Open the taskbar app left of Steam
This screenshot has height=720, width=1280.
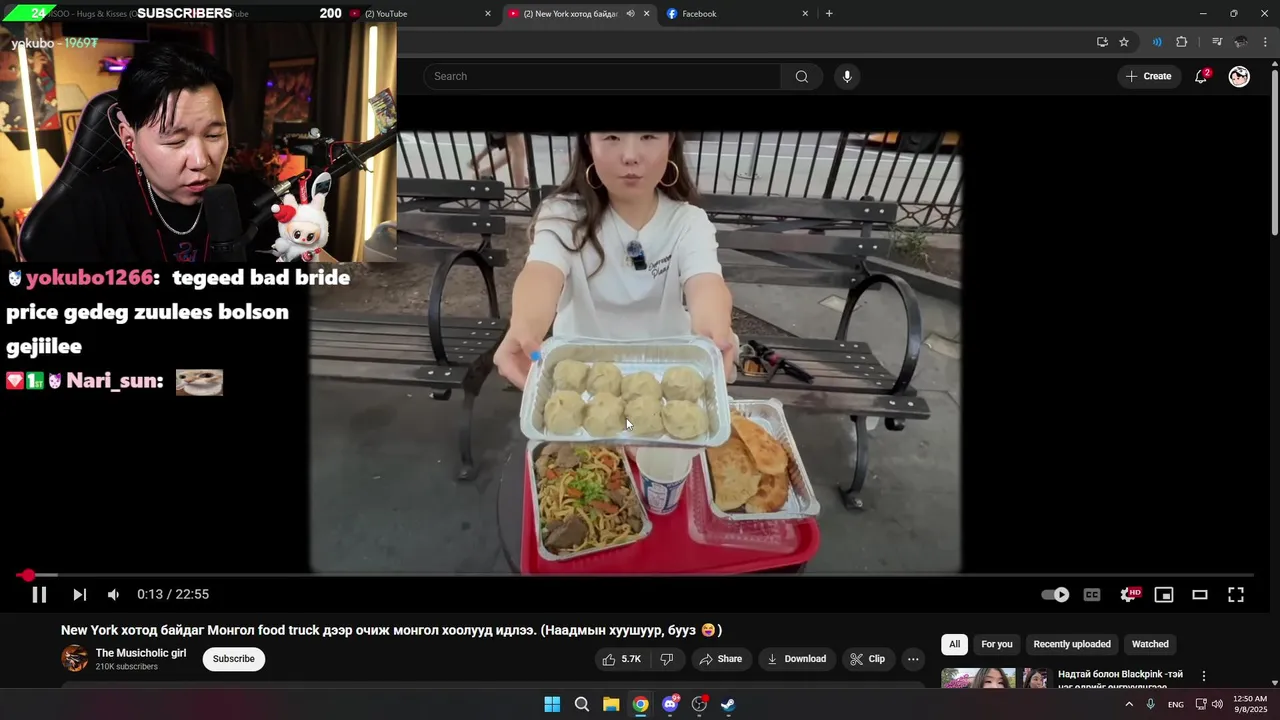699,704
